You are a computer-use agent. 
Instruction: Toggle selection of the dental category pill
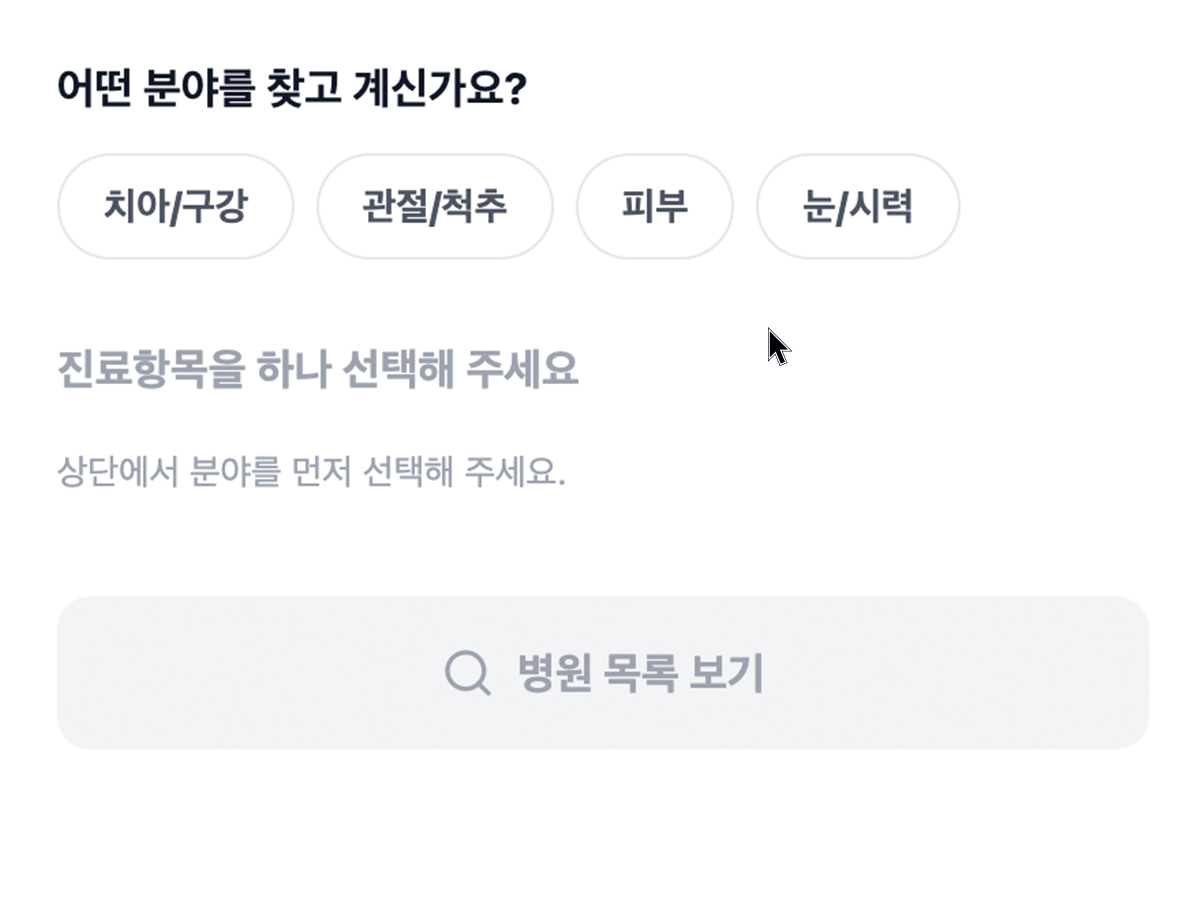[x=175, y=206]
